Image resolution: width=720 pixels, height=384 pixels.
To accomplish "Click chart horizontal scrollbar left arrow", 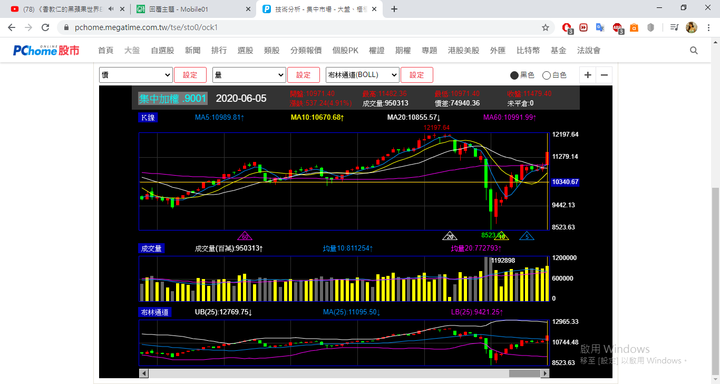I will [x=143, y=373].
